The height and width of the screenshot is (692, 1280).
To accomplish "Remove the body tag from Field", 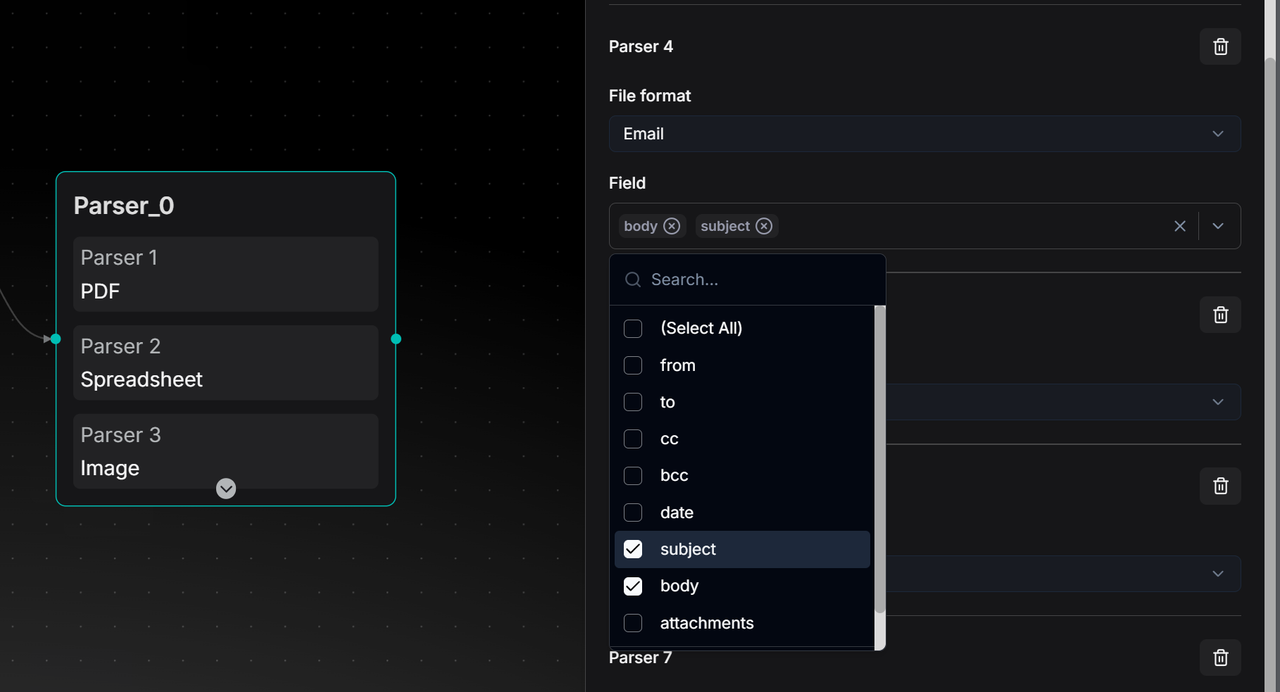I will tap(672, 226).
